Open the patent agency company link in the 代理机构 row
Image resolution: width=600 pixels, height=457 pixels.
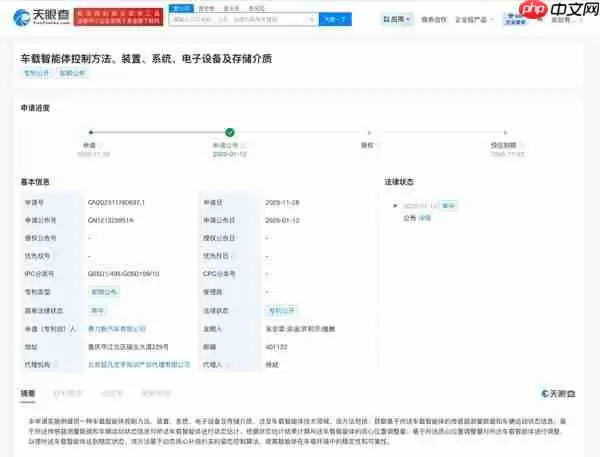139,364
